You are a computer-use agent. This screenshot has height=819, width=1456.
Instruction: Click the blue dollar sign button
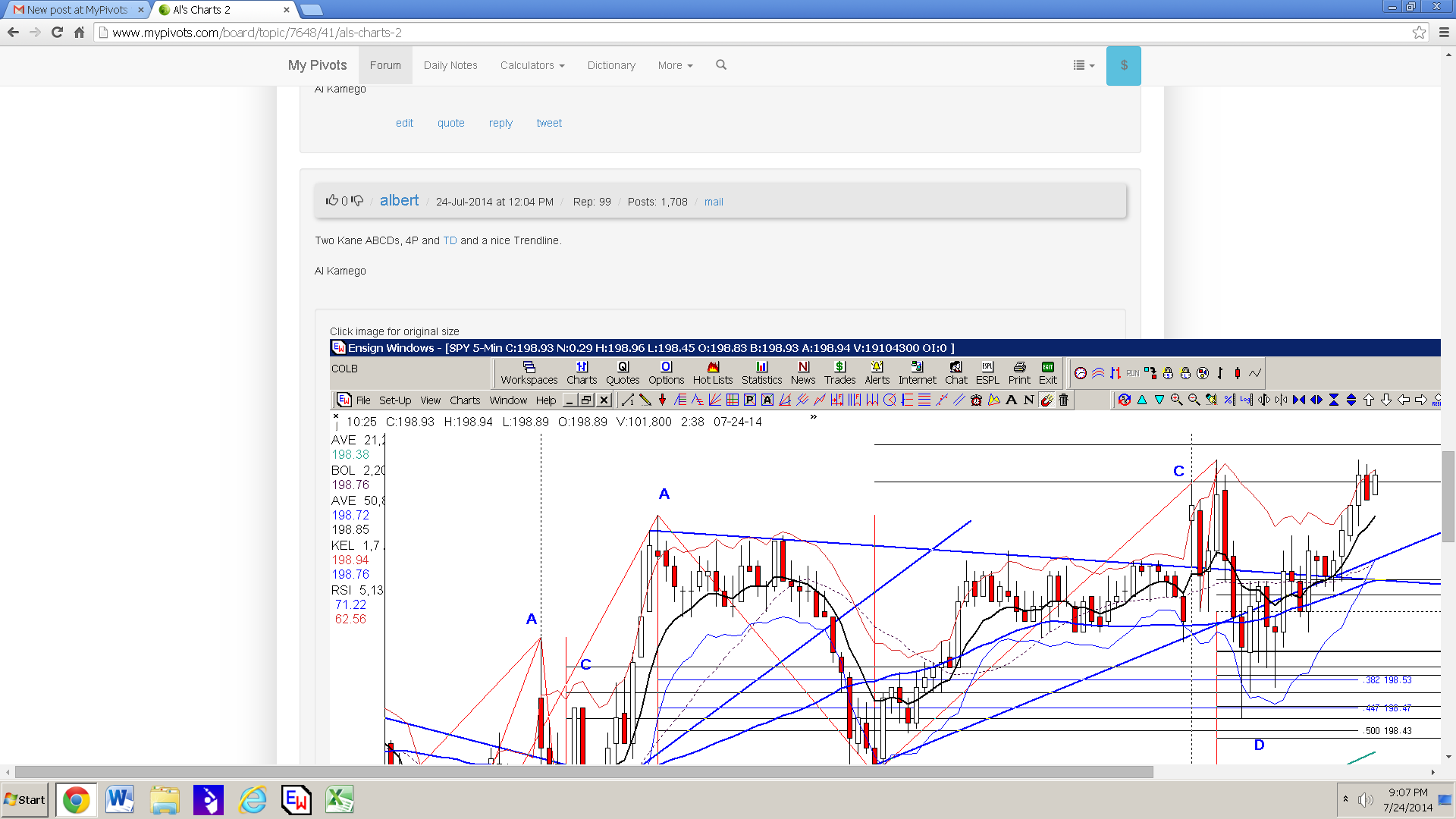pos(1123,66)
